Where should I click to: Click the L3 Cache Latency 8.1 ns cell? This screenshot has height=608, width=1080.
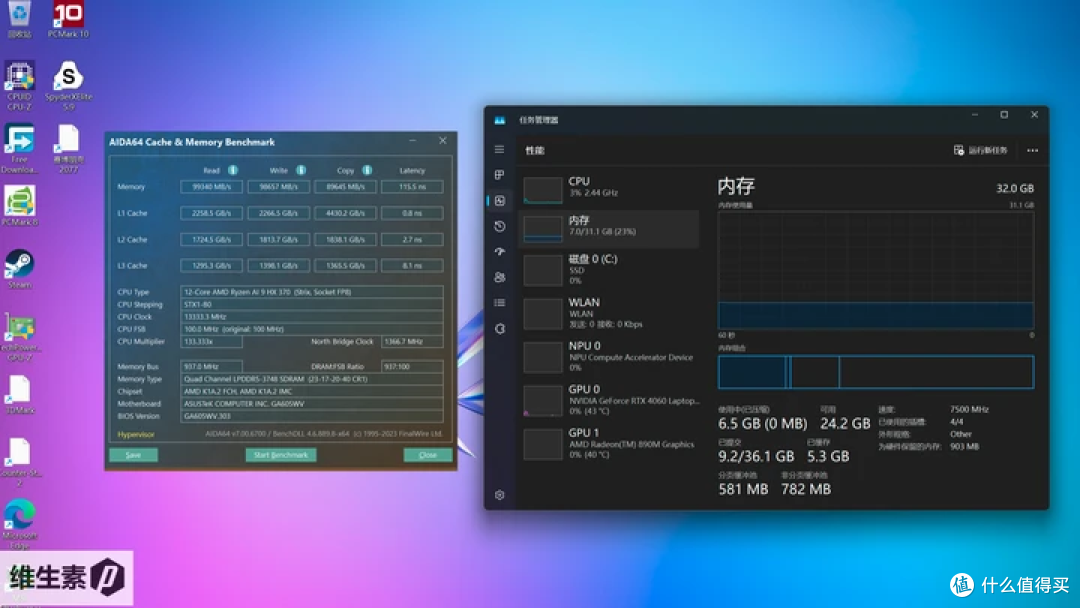(x=412, y=265)
